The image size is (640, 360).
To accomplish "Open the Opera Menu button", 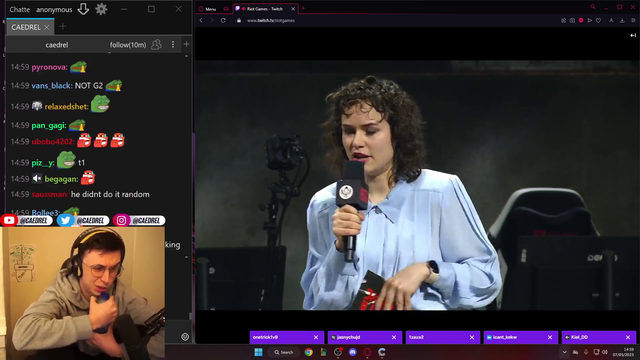I will (x=207, y=9).
